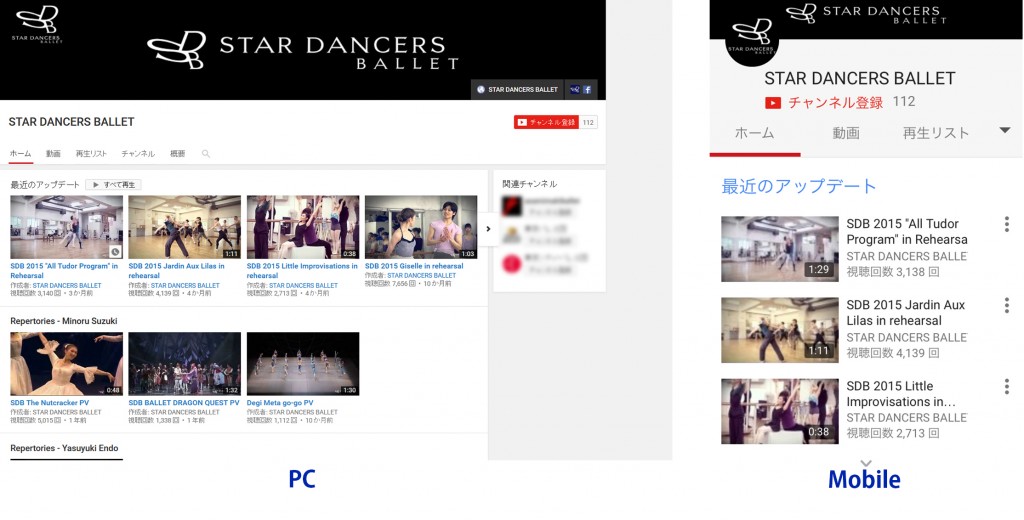Image resolution: width=1024 pixels, height=520 pixels.
Task: Switch to the 動画 tab on PC
Action: click(53, 154)
